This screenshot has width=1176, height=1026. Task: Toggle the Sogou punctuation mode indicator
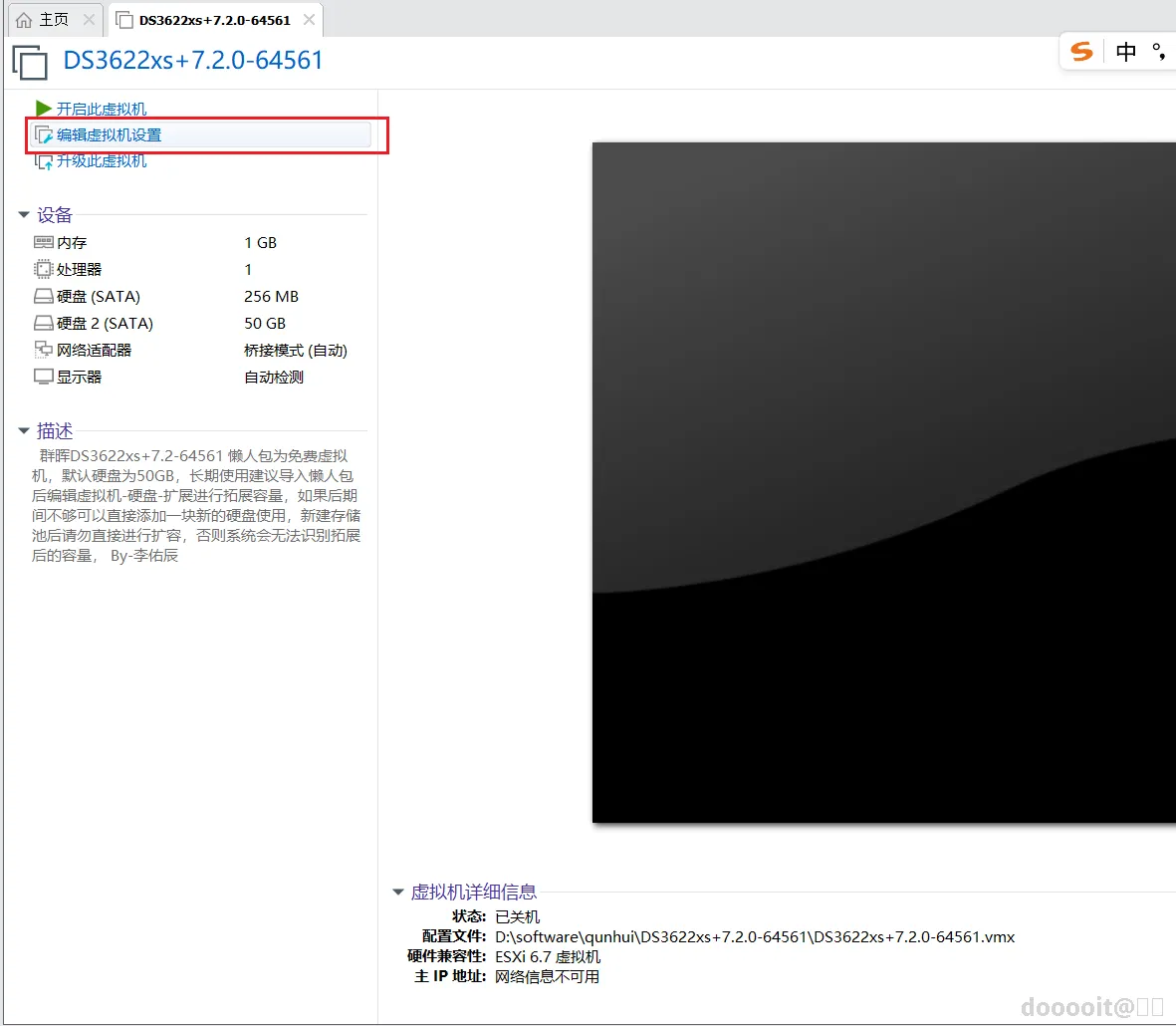pyautogui.click(x=1159, y=52)
